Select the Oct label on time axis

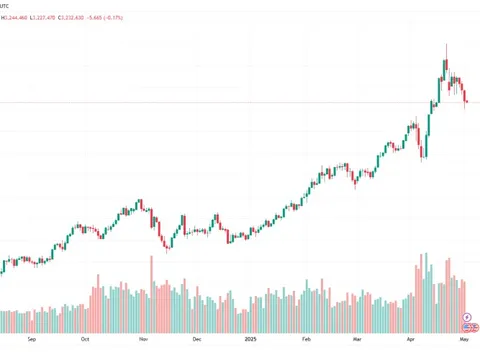tap(85, 339)
